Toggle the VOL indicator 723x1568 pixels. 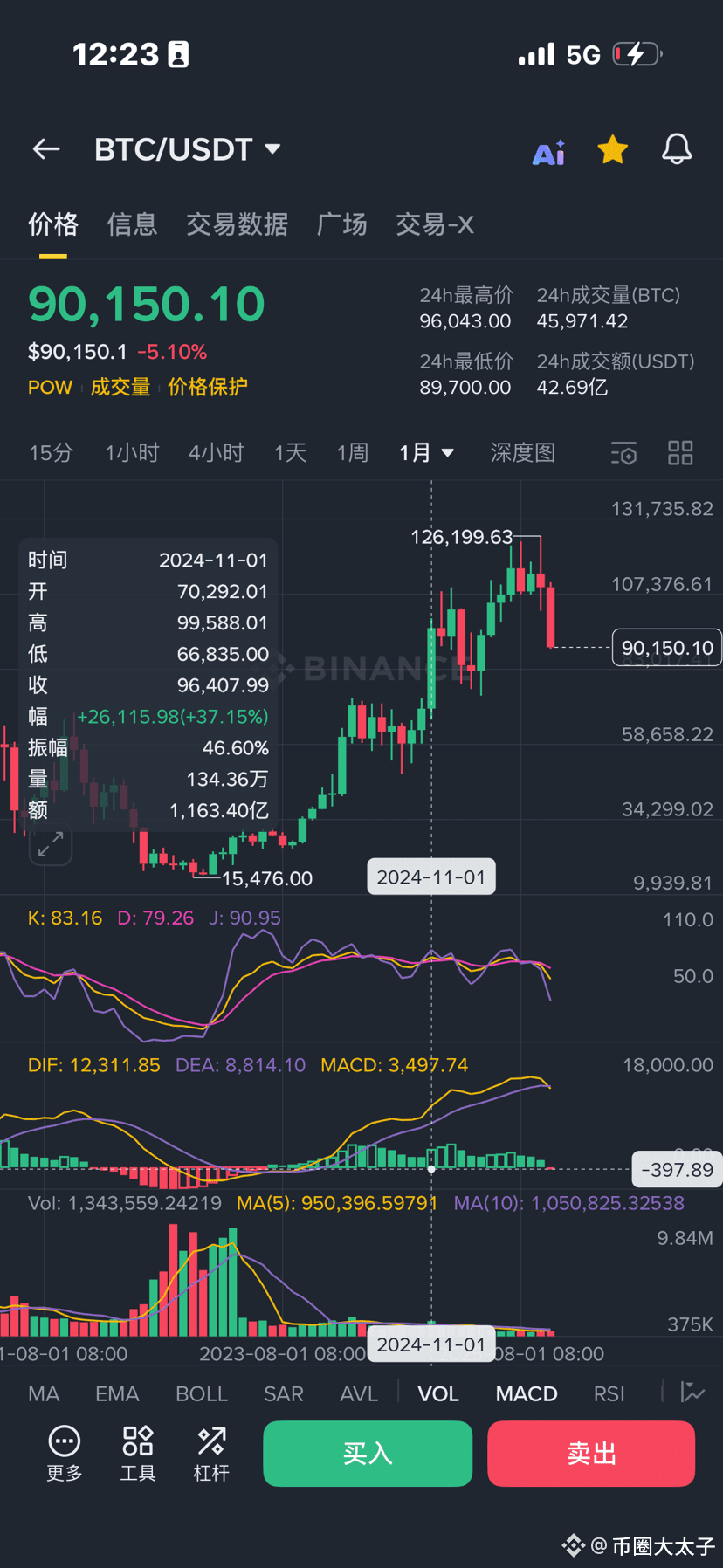(438, 1393)
